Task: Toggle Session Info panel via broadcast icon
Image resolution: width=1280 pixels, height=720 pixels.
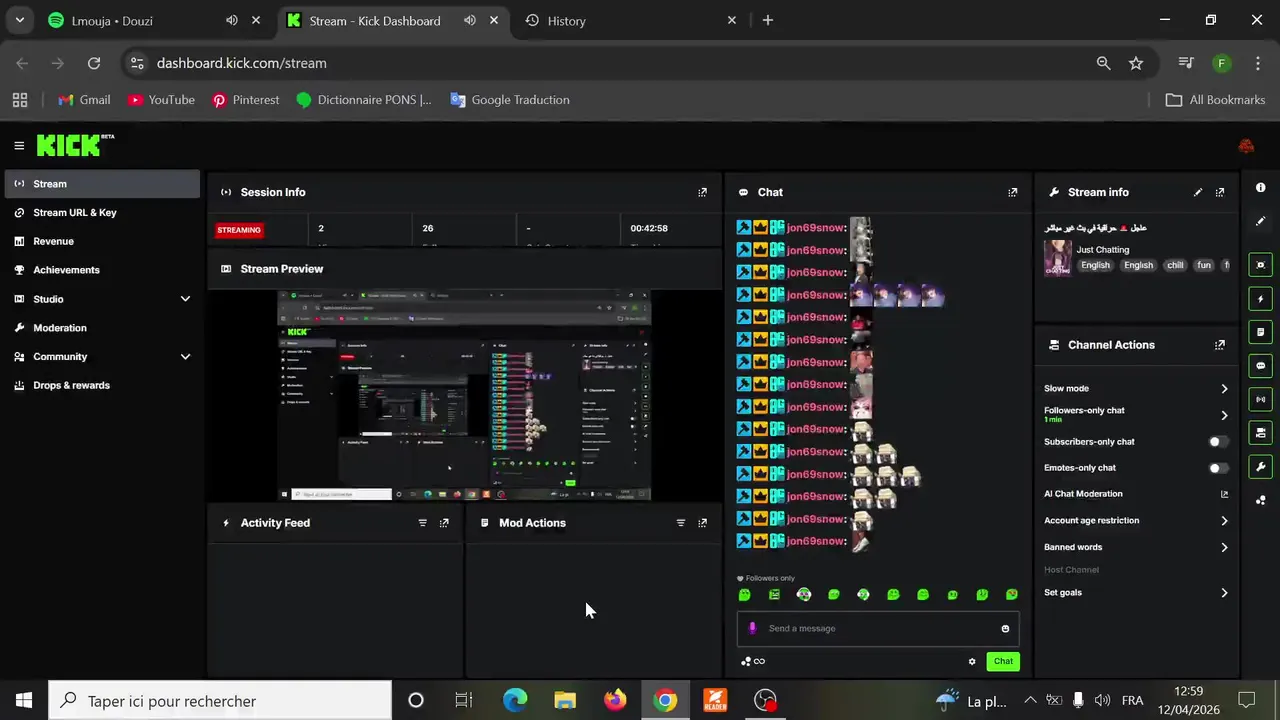Action: pos(1260,400)
